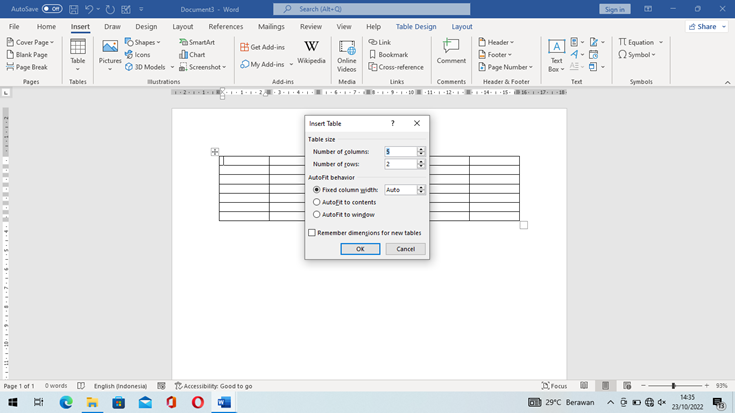Screen dimensions: 735x413
Task: Open Opera browser from taskbar
Action: [x=198, y=402]
